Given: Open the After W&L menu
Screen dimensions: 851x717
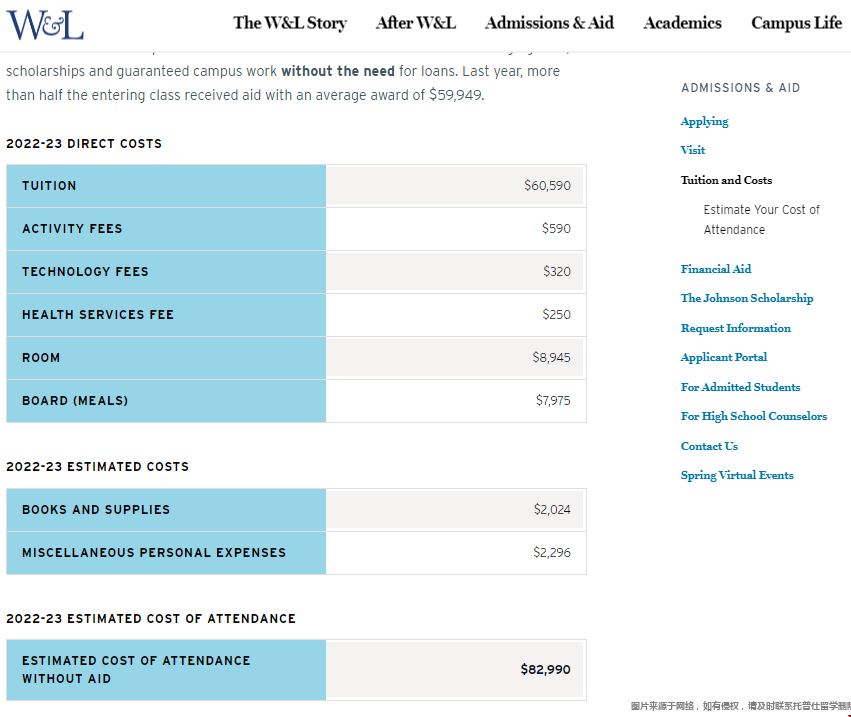Looking at the screenshot, I should [415, 23].
